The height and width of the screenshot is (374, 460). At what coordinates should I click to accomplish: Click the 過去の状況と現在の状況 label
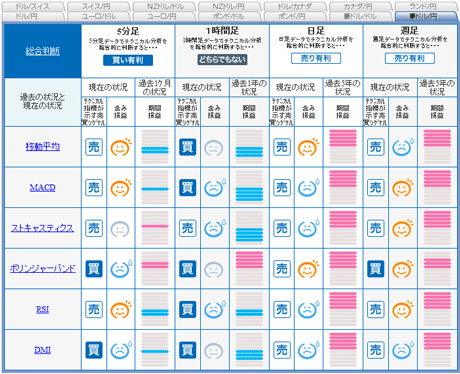(x=43, y=101)
